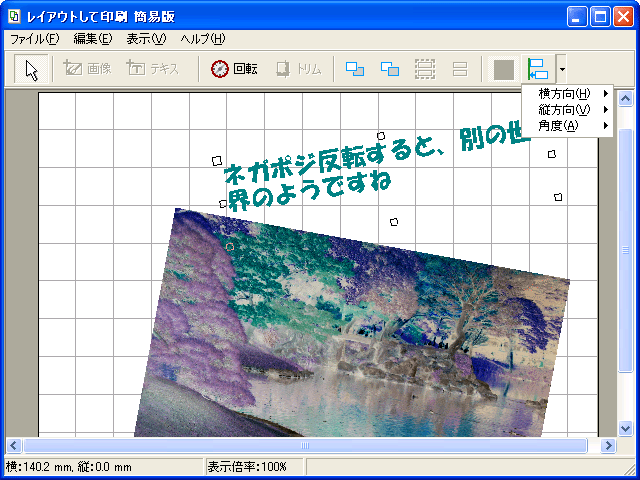
Task: Close the レイアウトして印刷 window
Action: click(x=624, y=17)
